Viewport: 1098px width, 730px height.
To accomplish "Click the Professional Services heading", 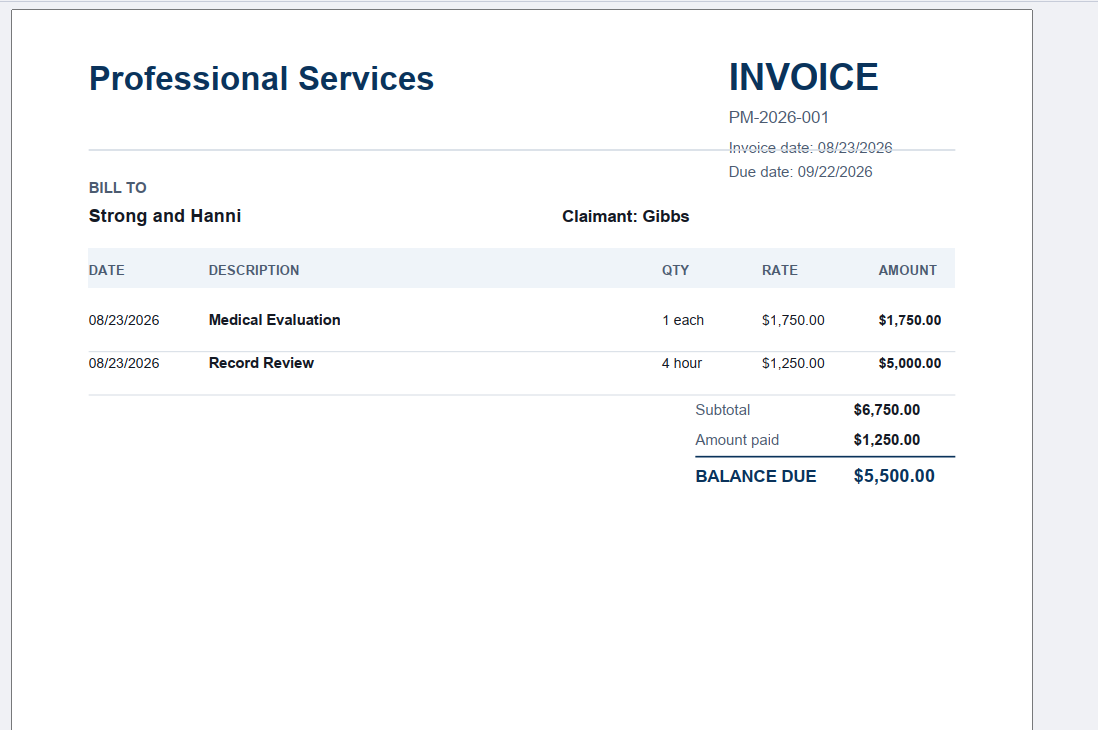I will pyautogui.click(x=261, y=78).
